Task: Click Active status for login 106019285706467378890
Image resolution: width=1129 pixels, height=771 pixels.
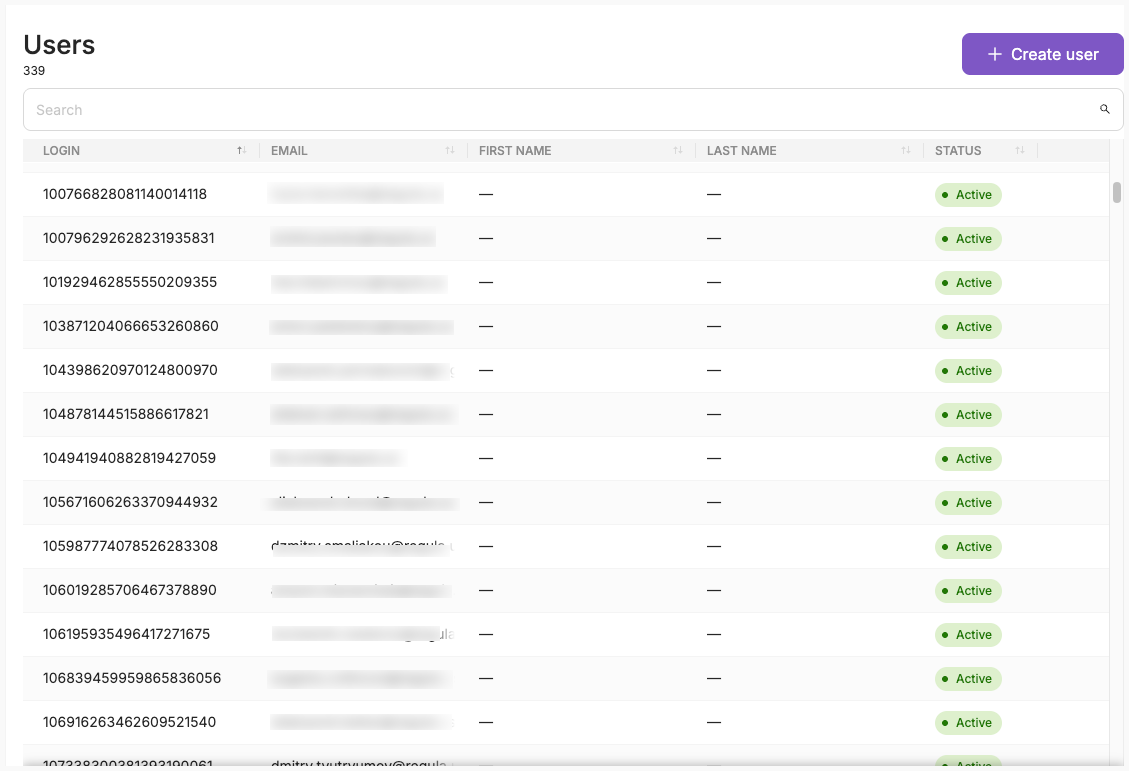Action: [968, 590]
